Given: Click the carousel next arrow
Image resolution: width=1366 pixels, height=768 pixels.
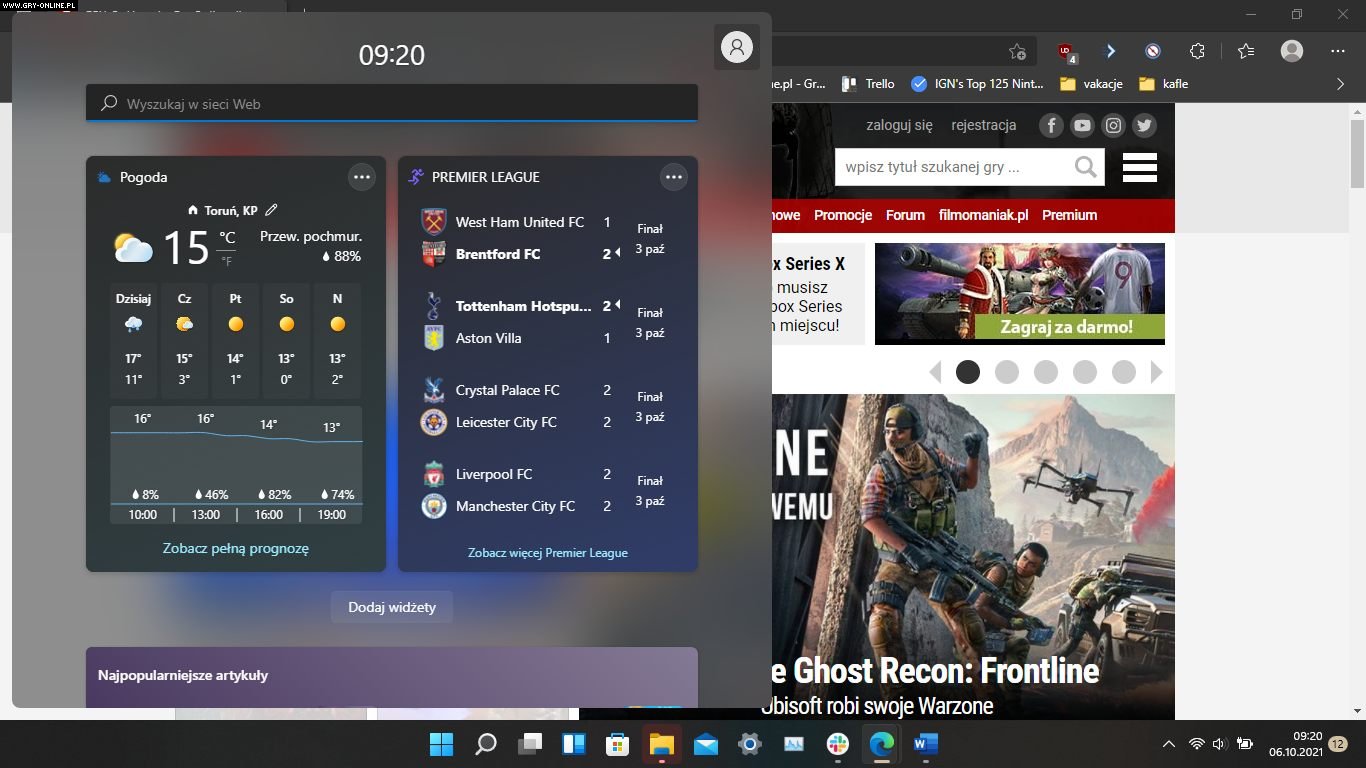Looking at the screenshot, I should pos(1157,372).
